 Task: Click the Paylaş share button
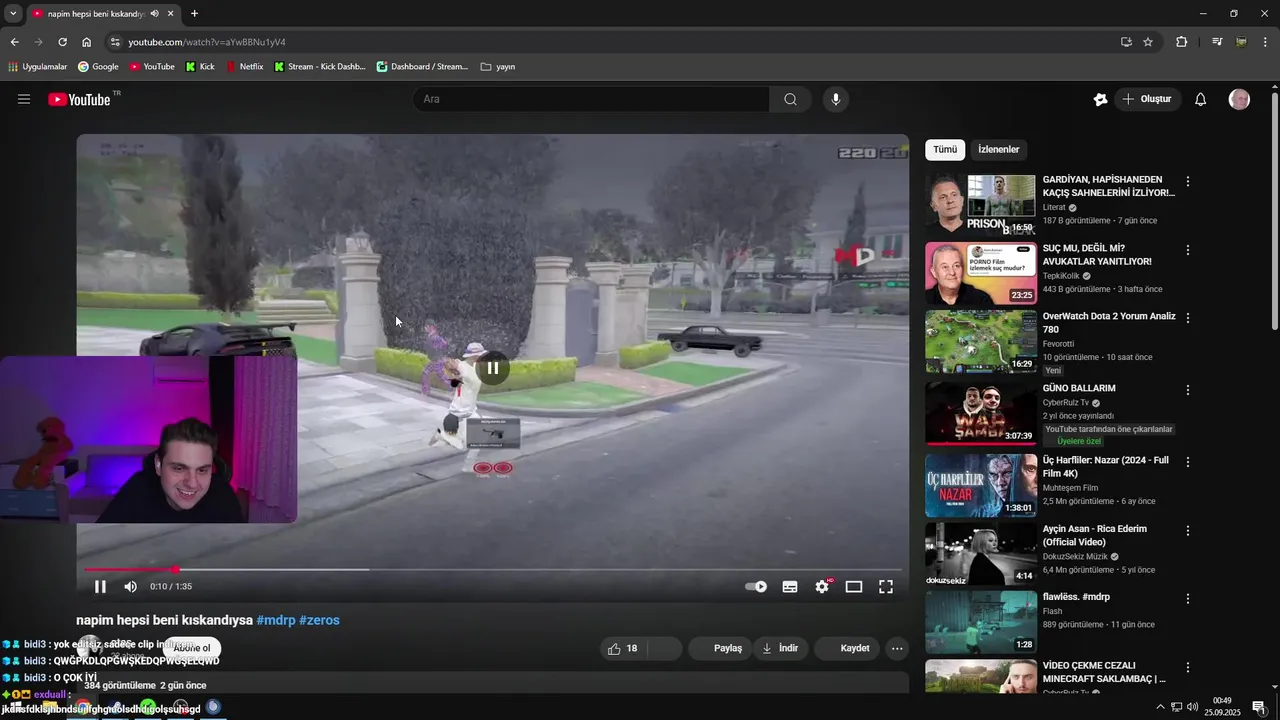[719, 648]
